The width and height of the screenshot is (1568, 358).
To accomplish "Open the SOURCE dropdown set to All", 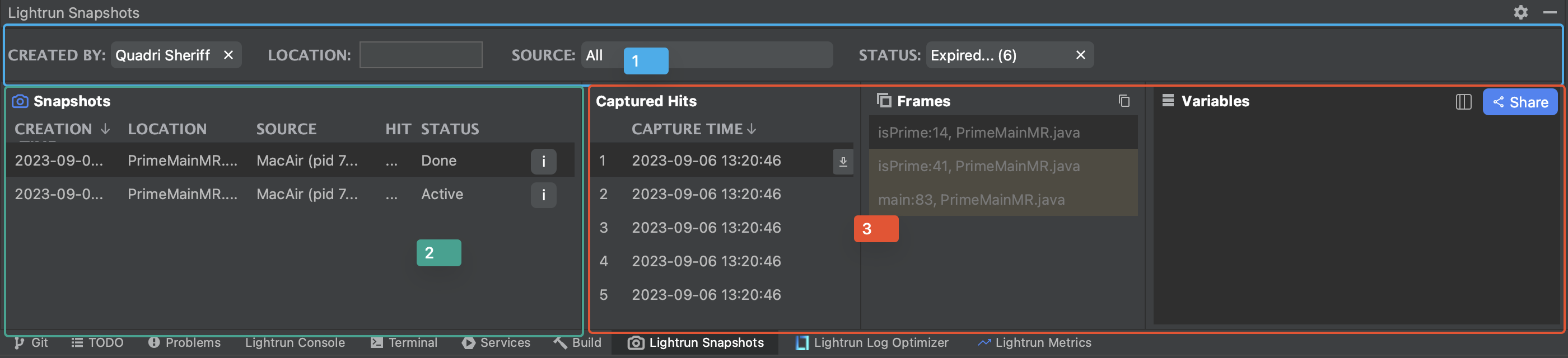I will click(706, 55).
